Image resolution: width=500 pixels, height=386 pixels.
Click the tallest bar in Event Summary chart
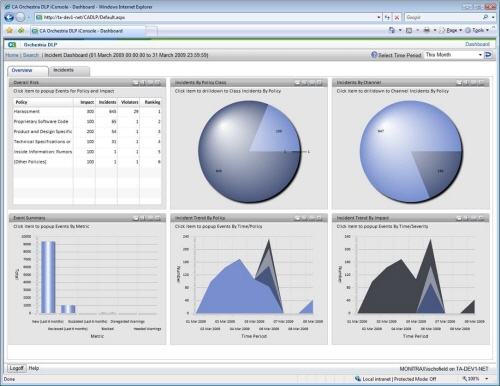pyautogui.click(x=48, y=277)
